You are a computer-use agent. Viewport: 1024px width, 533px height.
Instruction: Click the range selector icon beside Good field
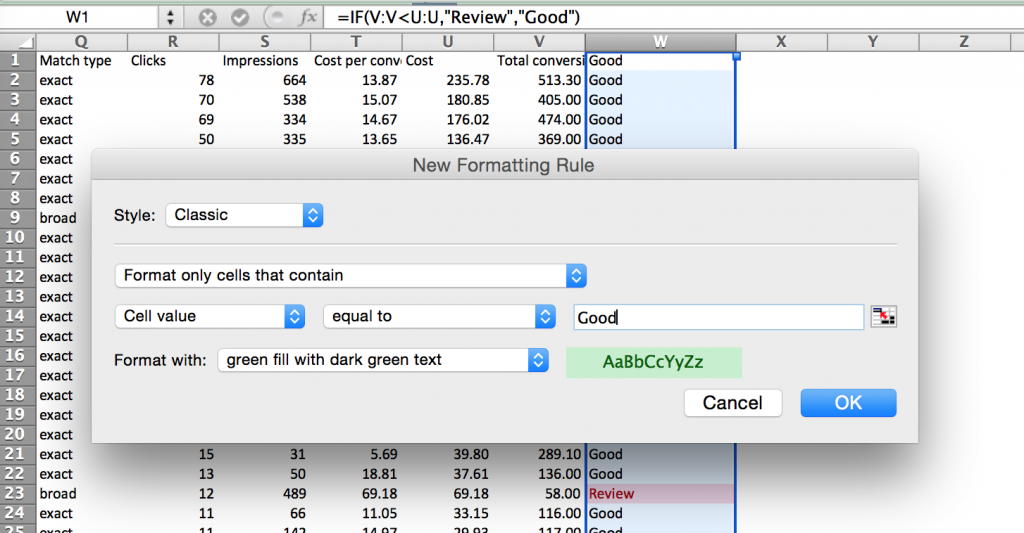pos(884,317)
